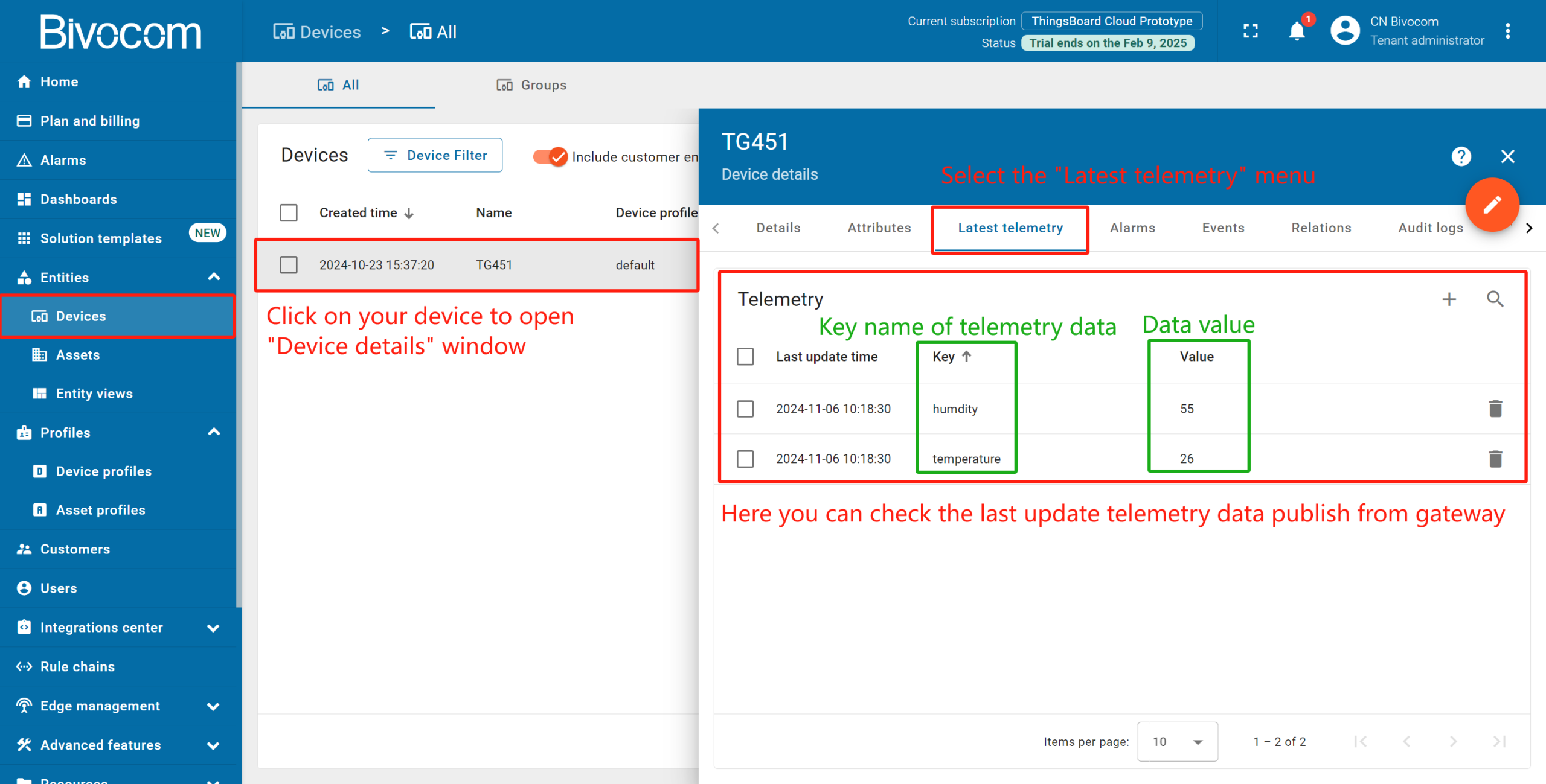This screenshot has width=1546, height=784.
Task: Sort by the Key column header
Action: (x=944, y=357)
